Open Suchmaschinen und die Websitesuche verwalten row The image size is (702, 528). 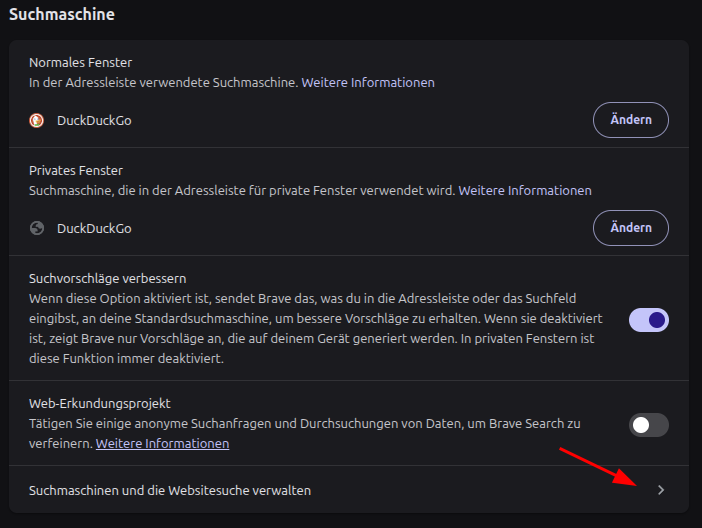[349, 490]
